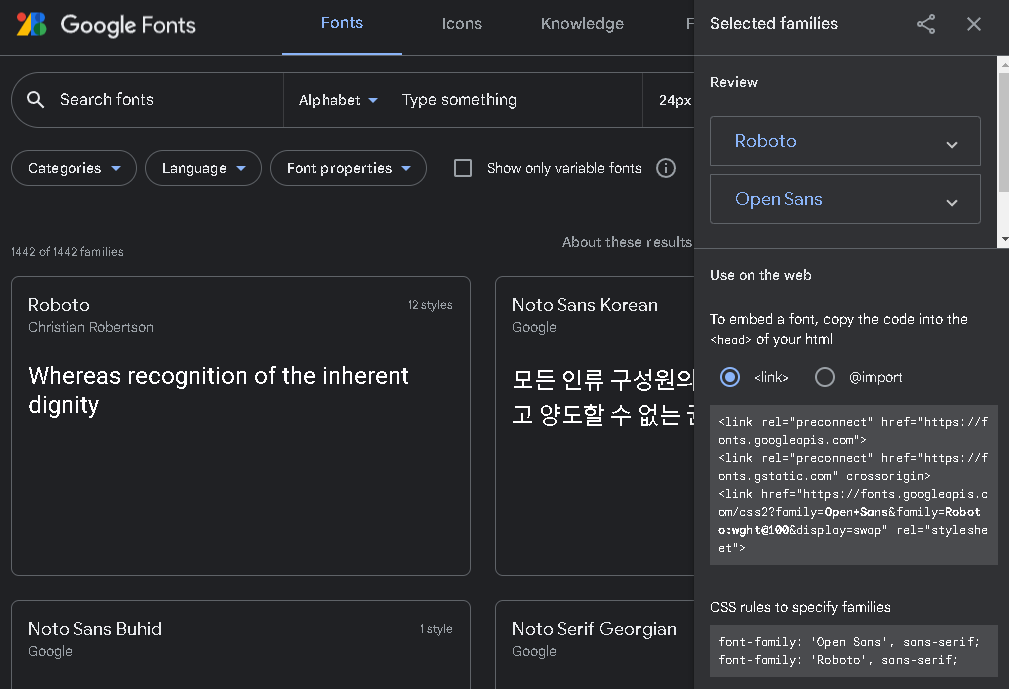
Task: Share the selected families via share icon
Action: click(x=925, y=24)
